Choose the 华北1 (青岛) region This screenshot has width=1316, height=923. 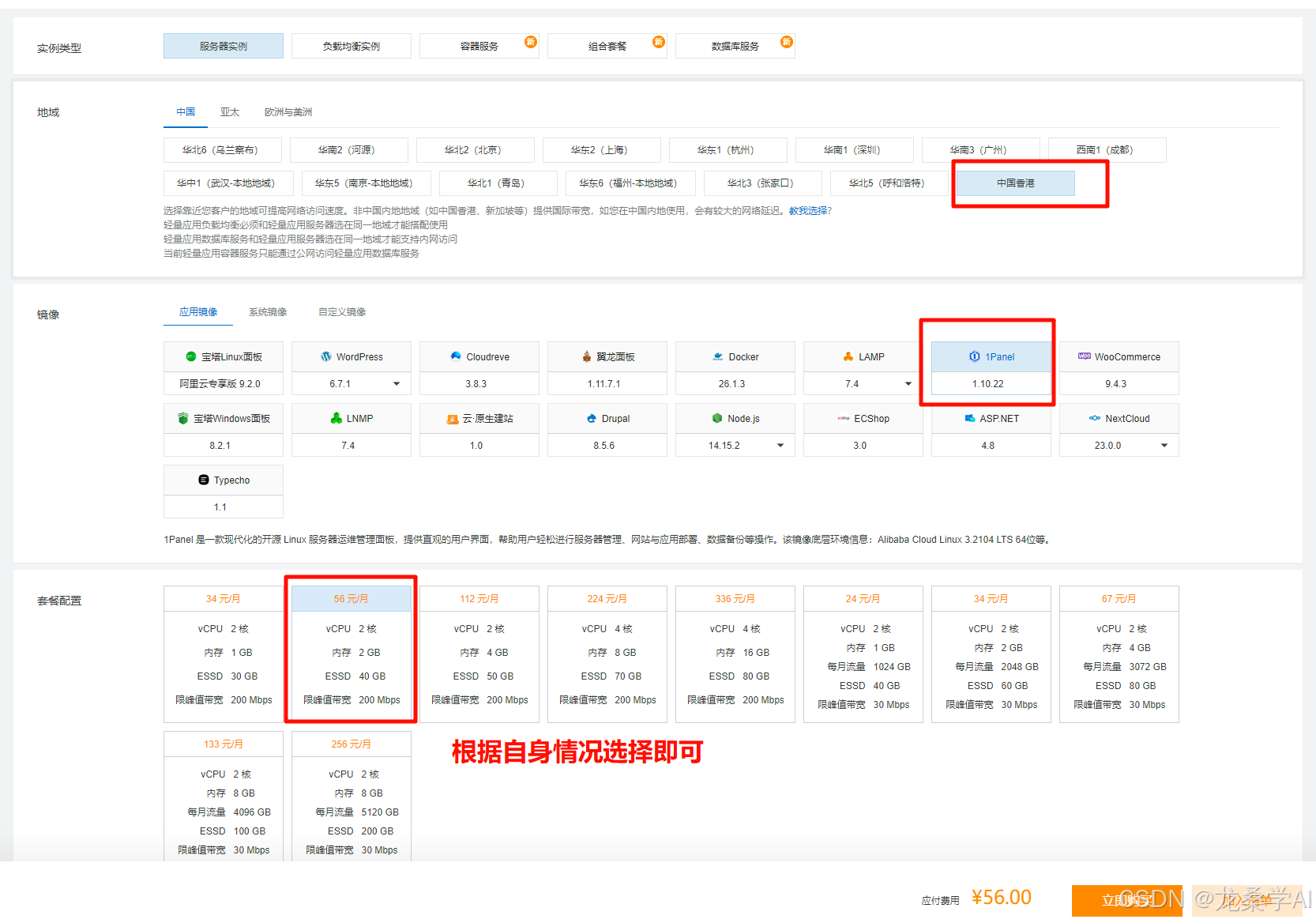[x=498, y=183]
